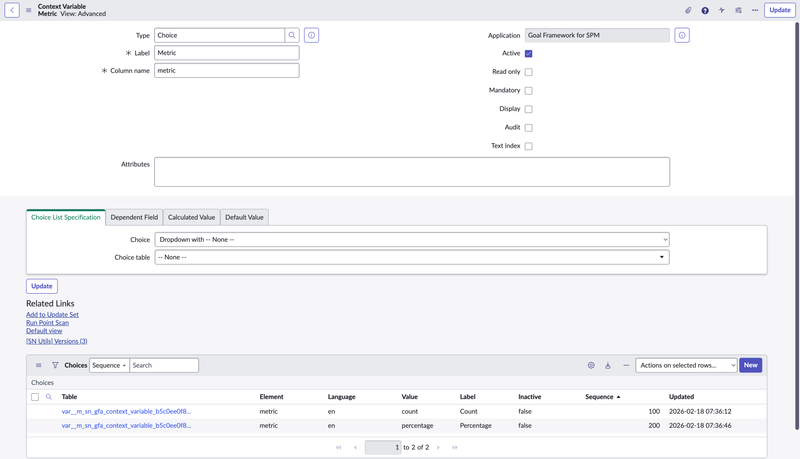Switch to the Calculated Value tab

191,217
